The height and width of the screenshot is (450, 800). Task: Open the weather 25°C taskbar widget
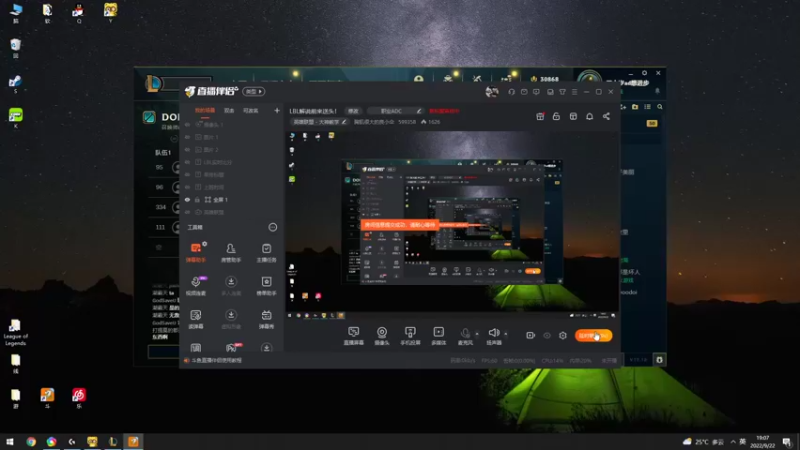pos(704,441)
